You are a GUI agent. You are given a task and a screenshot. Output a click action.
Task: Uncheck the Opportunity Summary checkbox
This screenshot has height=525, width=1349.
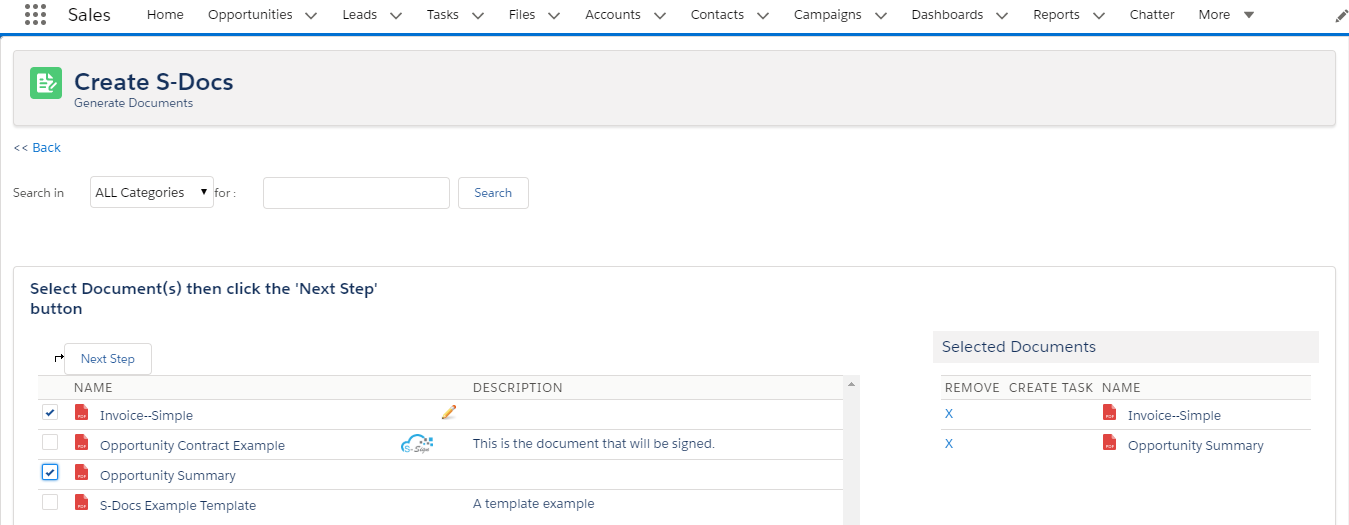[50, 472]
